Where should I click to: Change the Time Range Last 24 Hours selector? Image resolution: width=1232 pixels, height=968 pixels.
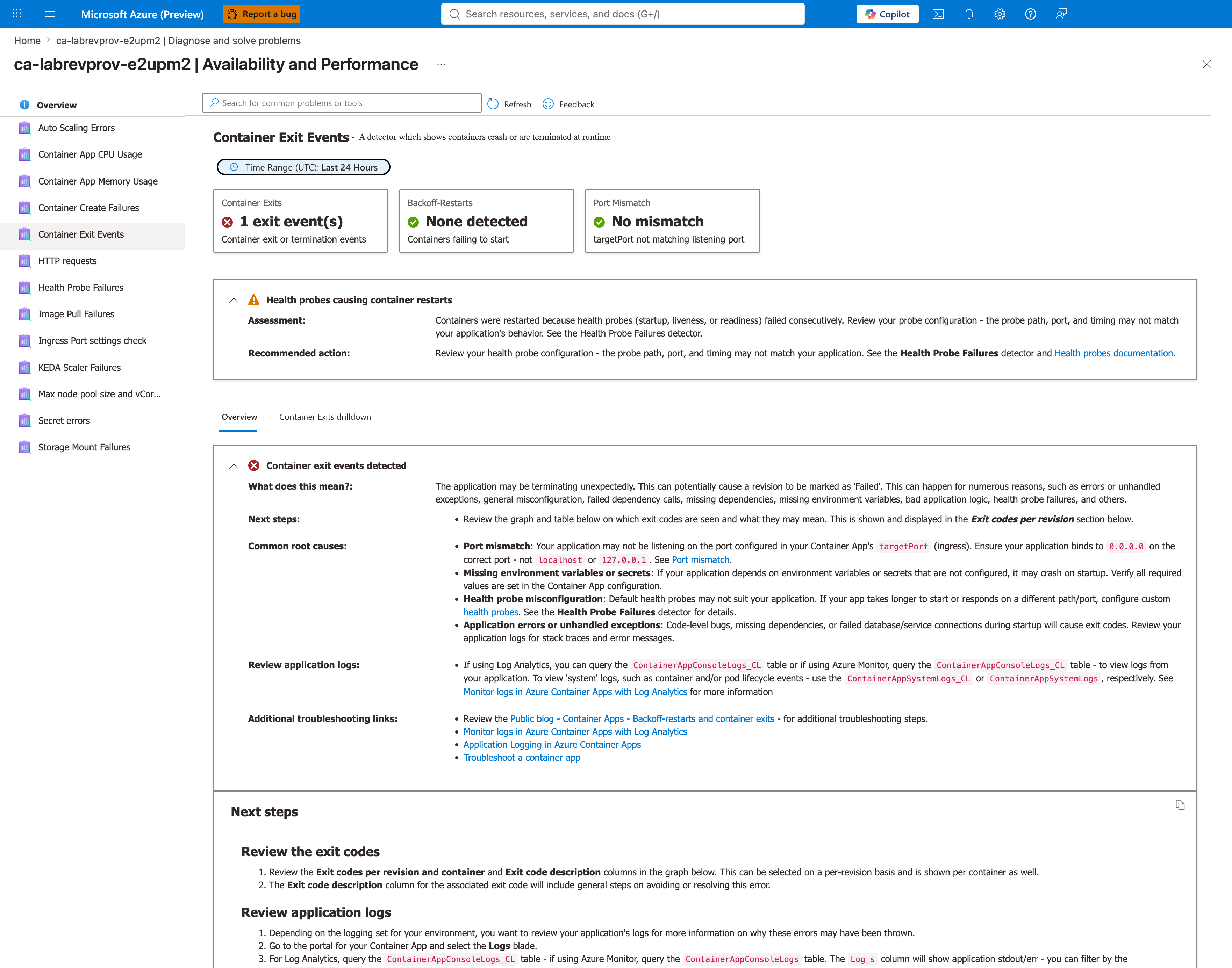(303, 167)
